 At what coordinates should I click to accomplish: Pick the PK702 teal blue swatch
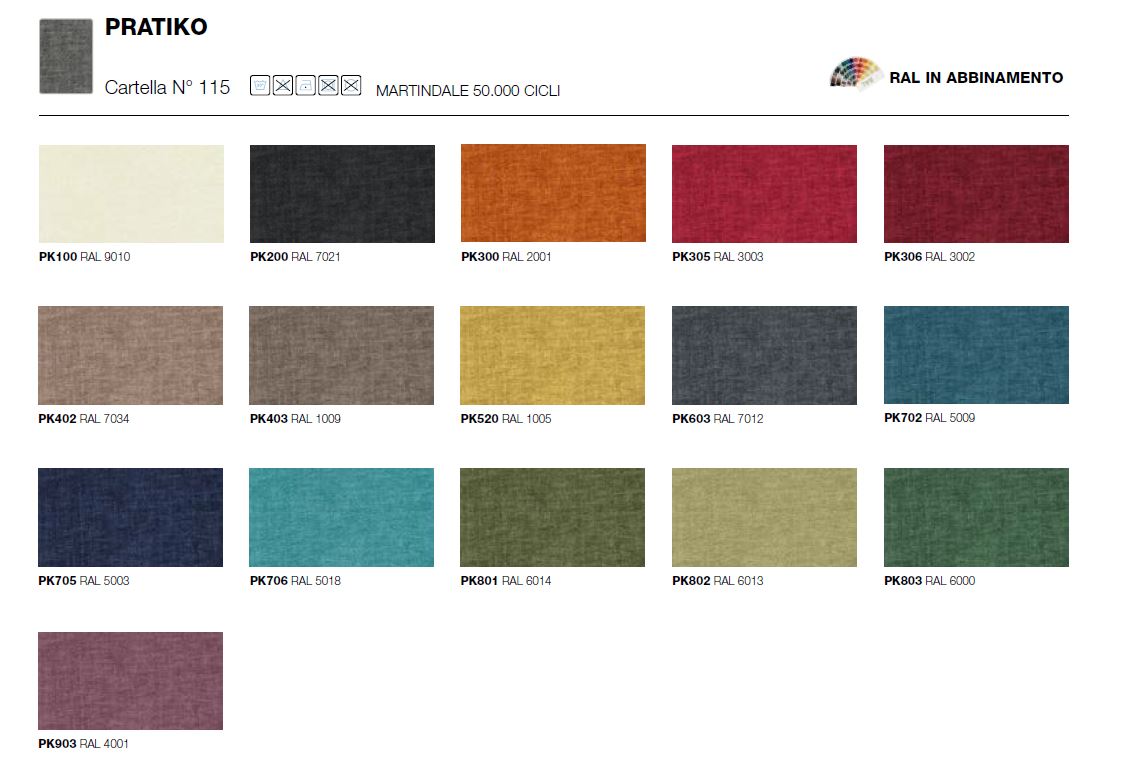coord(976,355)
